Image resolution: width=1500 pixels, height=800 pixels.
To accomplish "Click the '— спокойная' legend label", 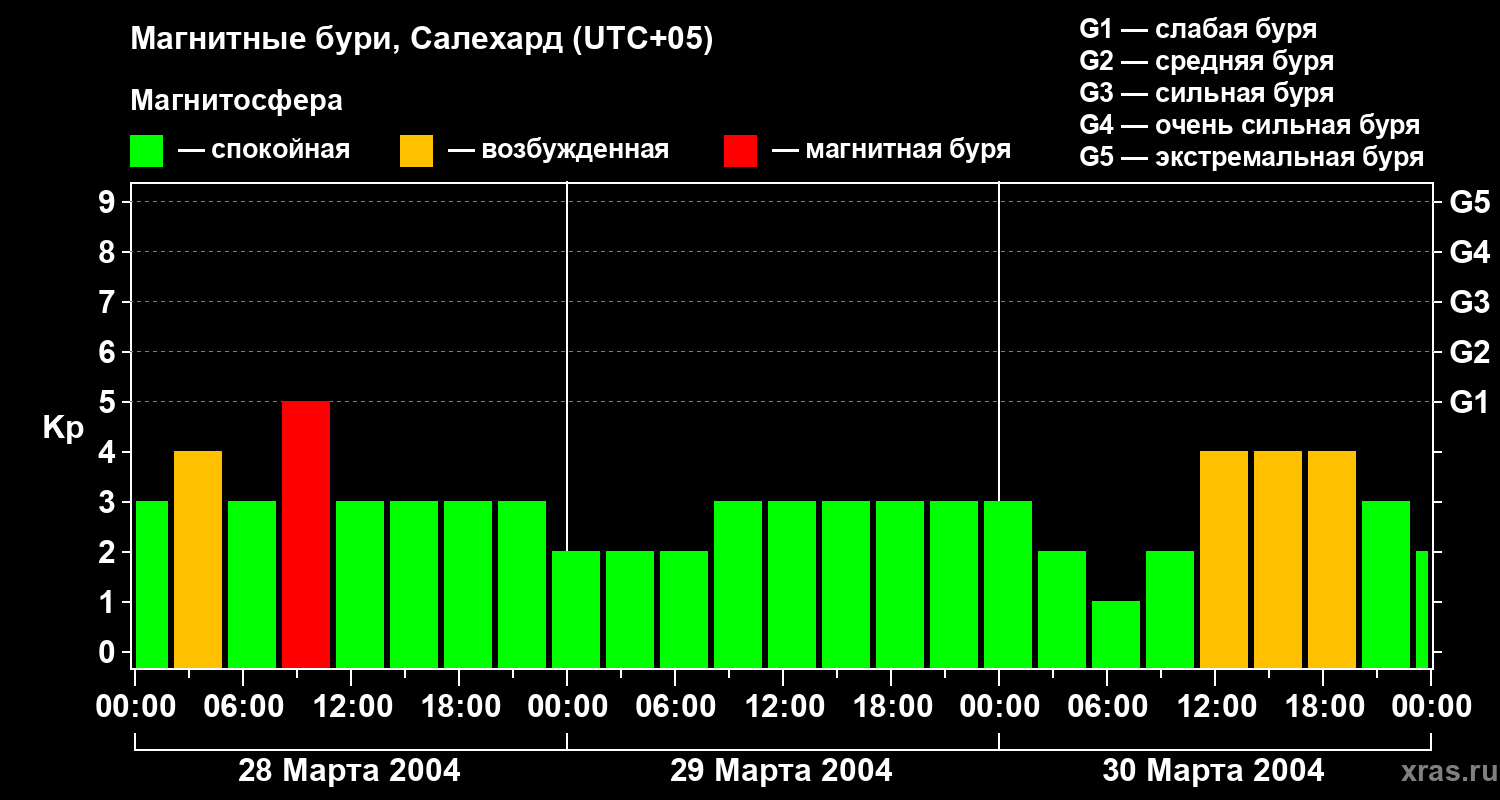I will coord(264,150).
